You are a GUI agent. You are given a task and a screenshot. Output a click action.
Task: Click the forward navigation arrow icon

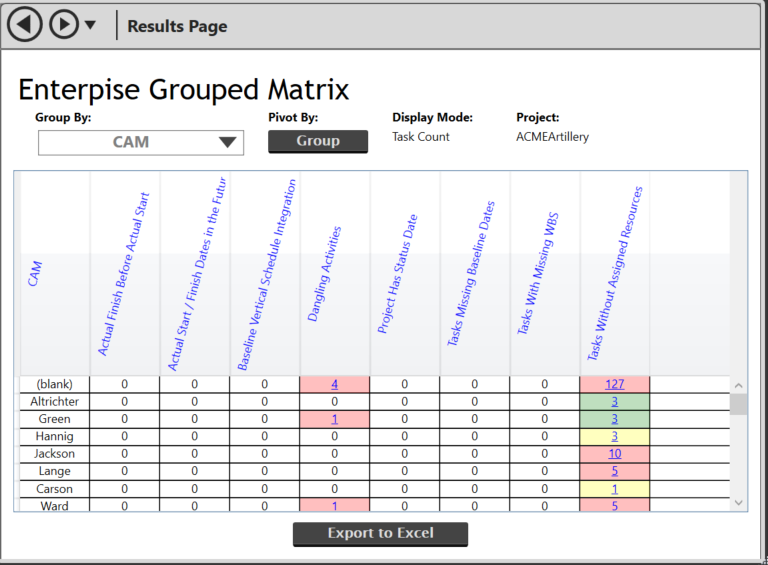coord(63,24)
